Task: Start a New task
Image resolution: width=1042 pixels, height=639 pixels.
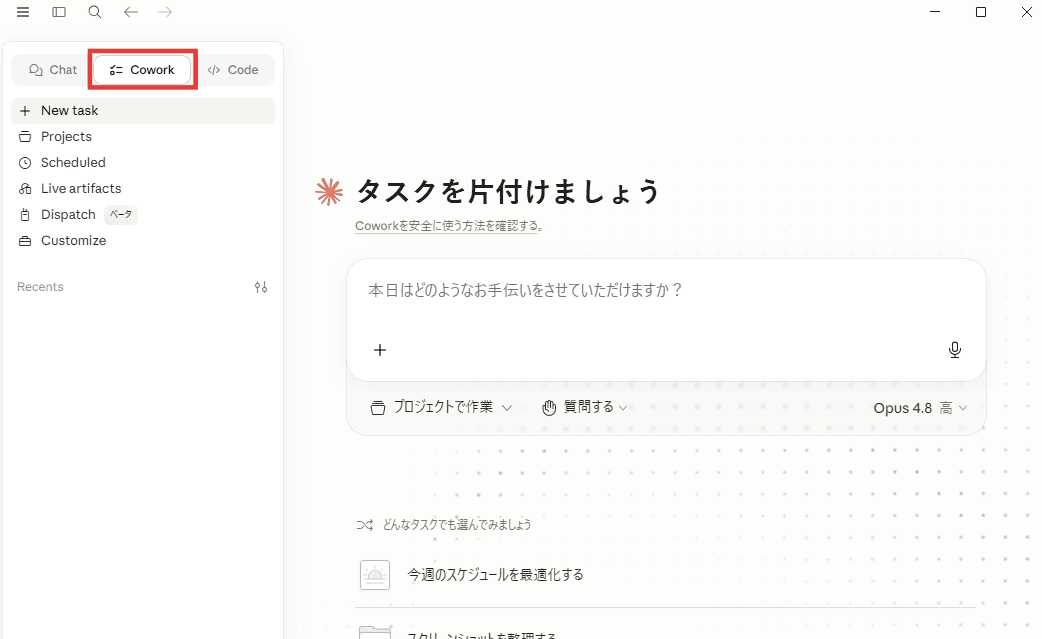Action: [x=143, y=111]
